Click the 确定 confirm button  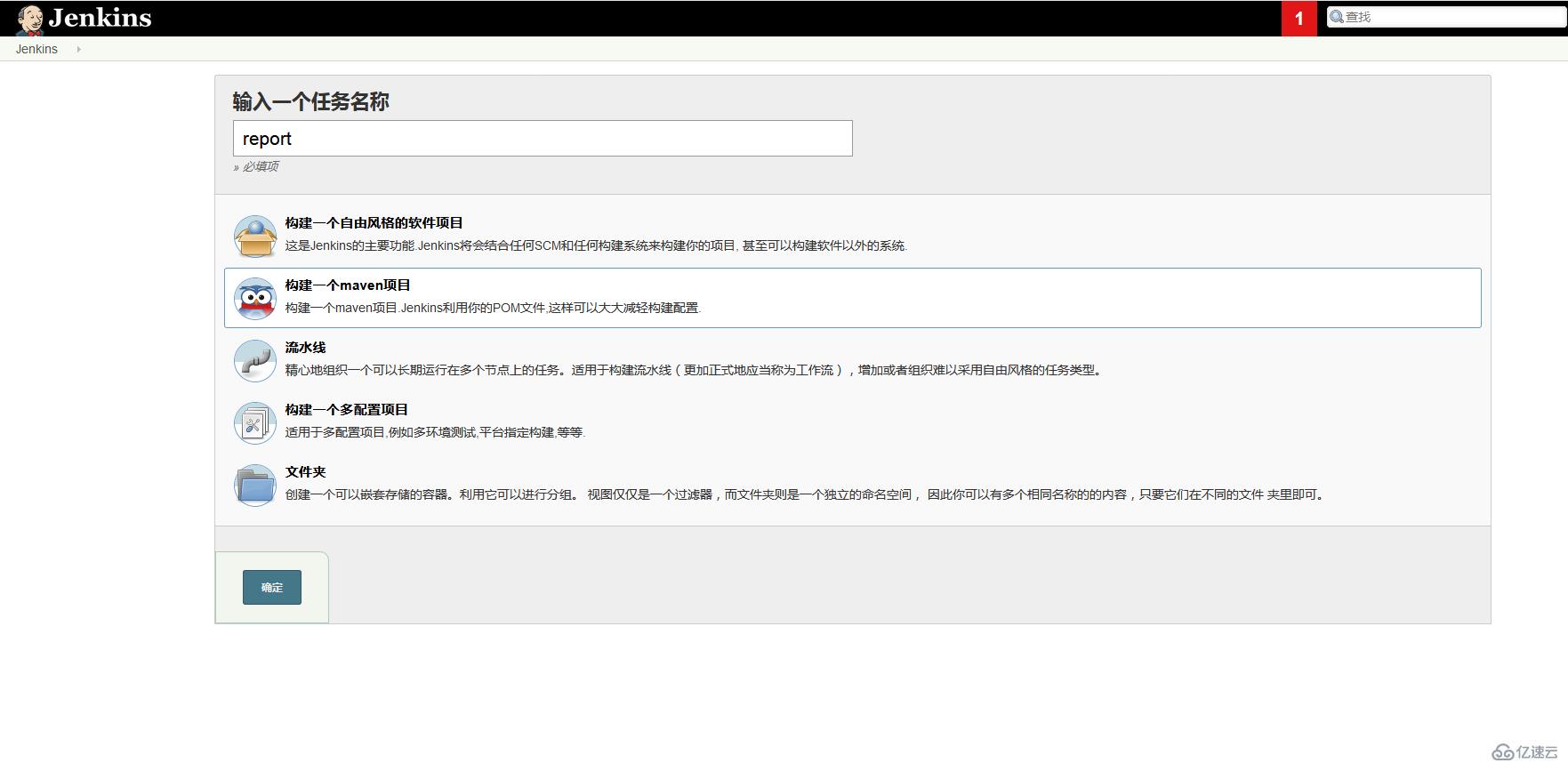click(272, 587)
